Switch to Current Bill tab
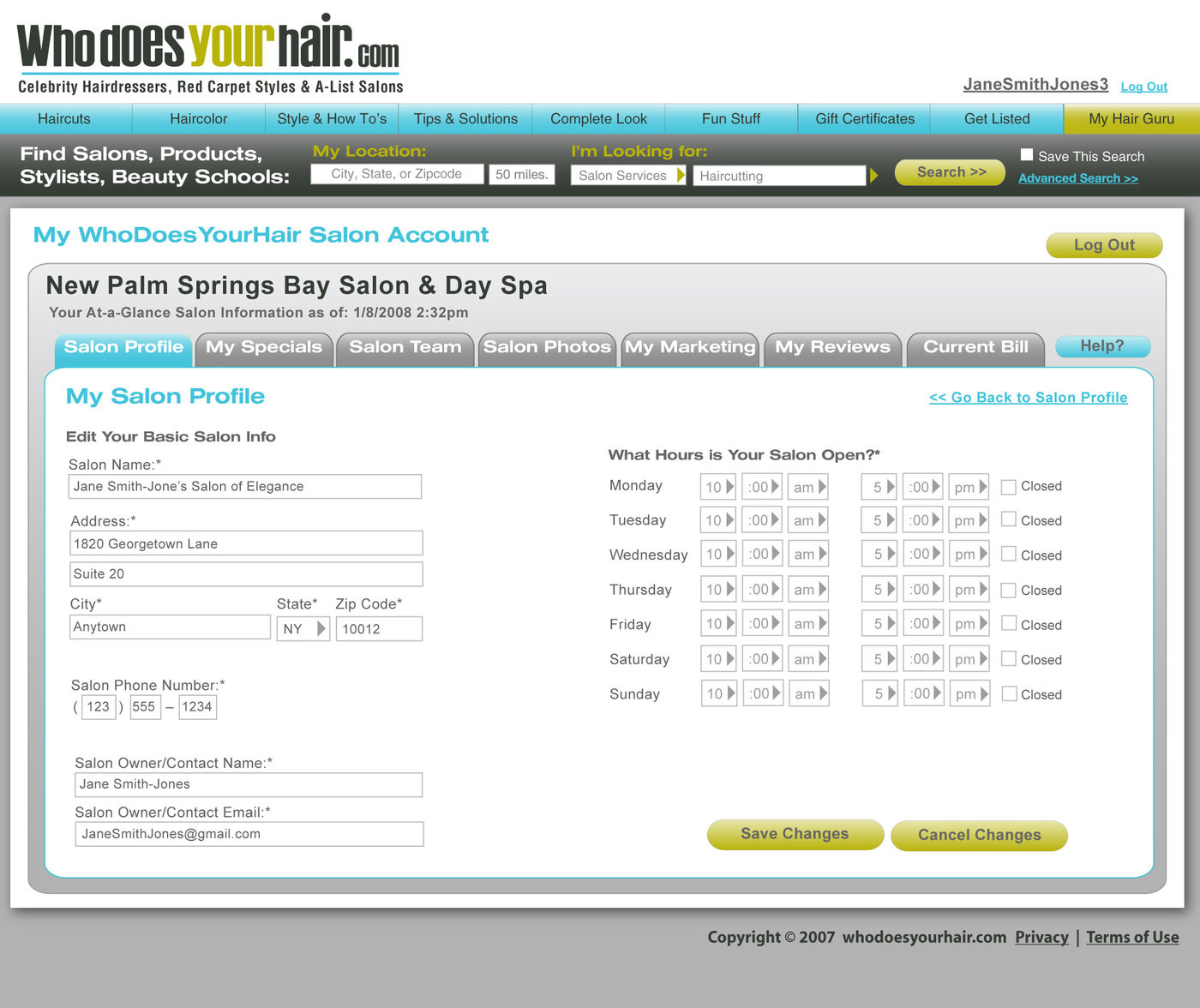This screenshot has width=1200, height=1008. pos(975,349)
